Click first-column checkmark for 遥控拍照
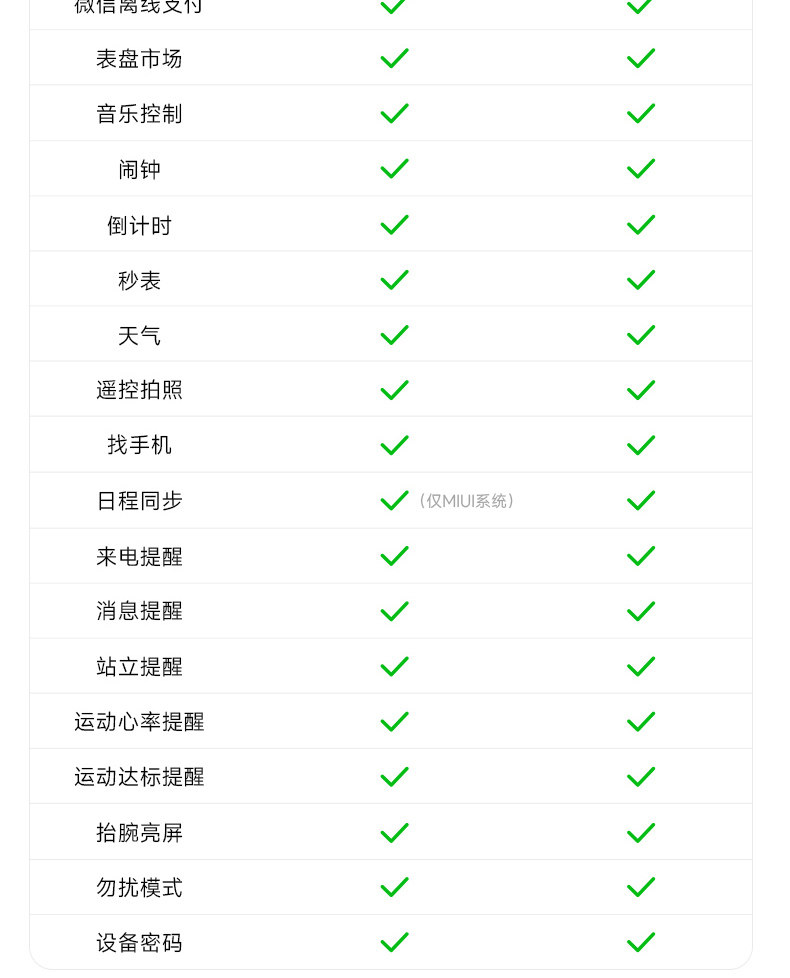Image resolution: width=790 pixels, height=978 pixels. tap(394, 390)
